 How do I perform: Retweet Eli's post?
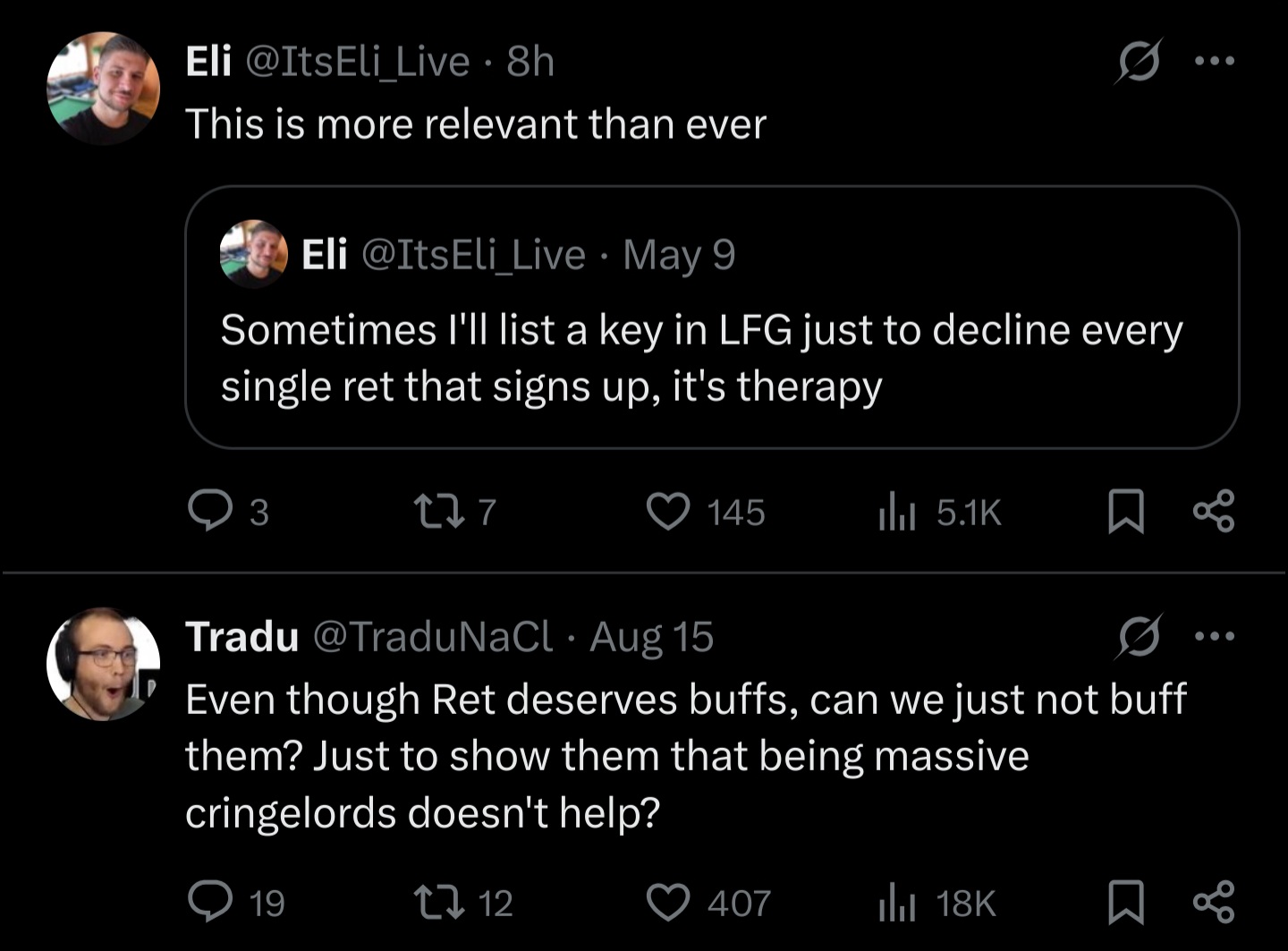tap(437, 511)
